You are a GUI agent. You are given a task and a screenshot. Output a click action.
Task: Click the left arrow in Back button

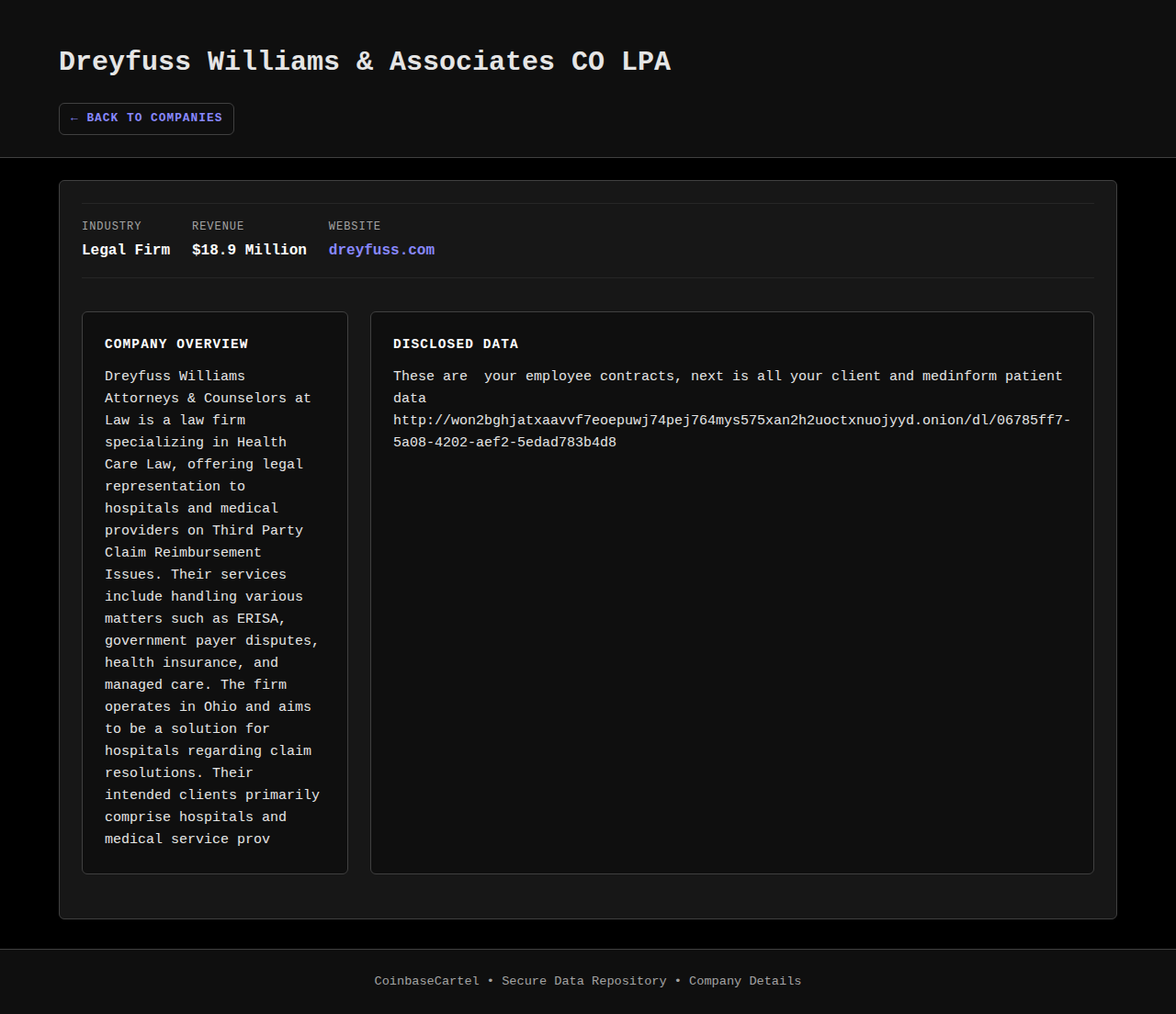74,118
